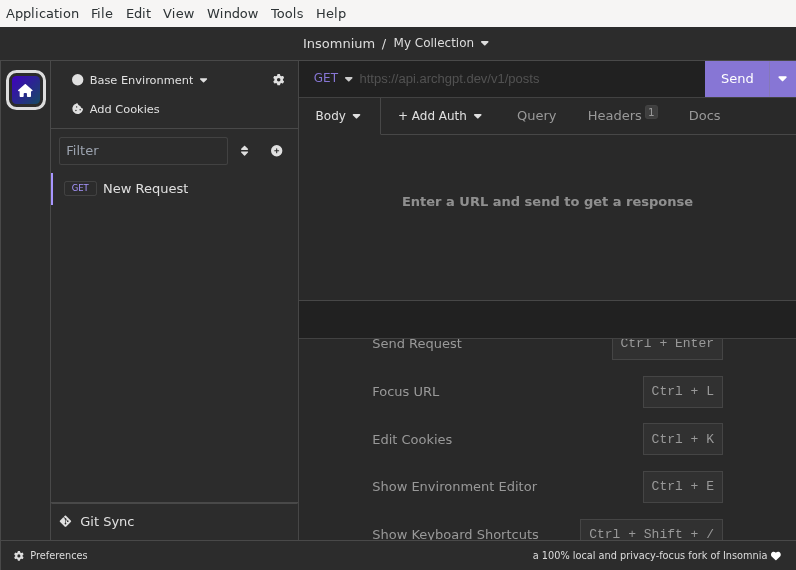Expand the Add Auth dropdown
The width and height of the screenshot is (796, 570).
point(440,116)
